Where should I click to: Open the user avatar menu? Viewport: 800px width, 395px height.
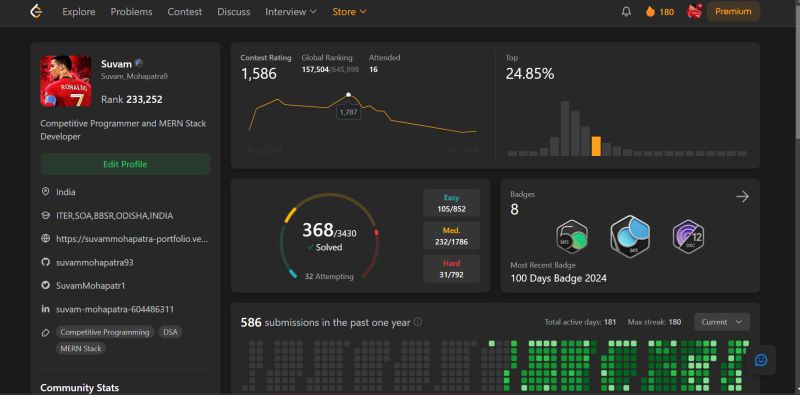[694, 11]
